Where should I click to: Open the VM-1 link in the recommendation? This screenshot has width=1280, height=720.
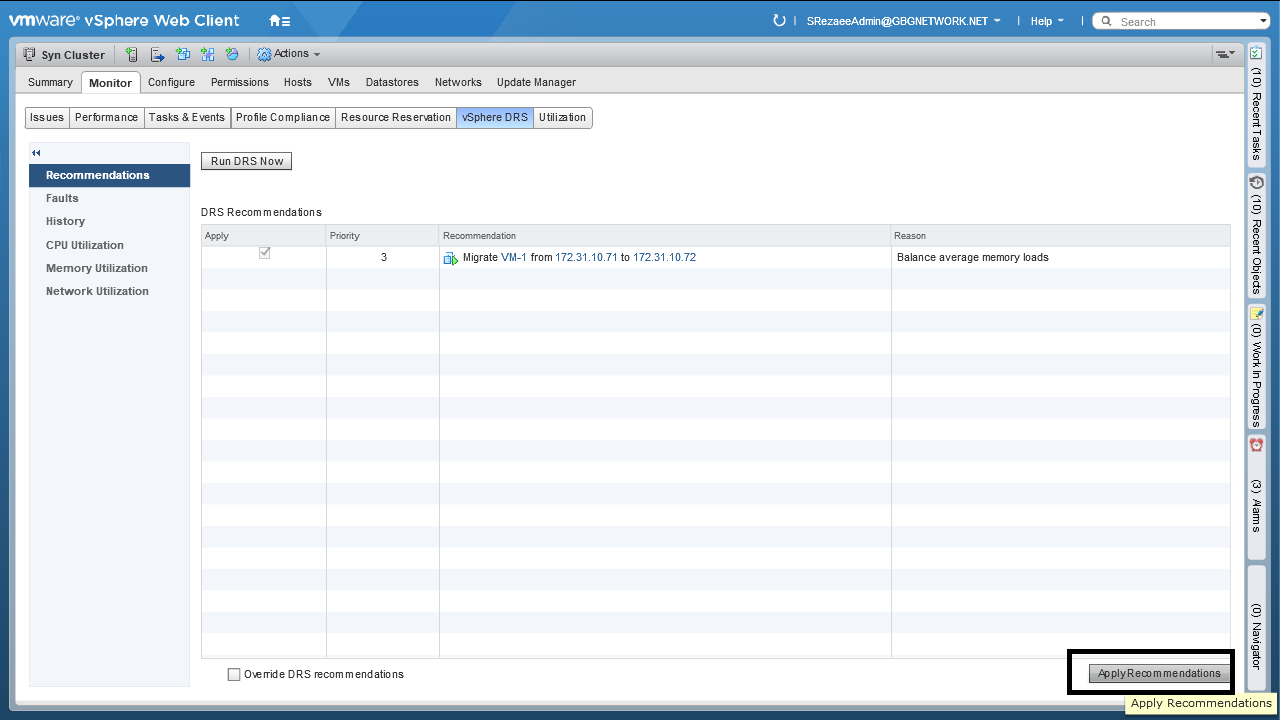tap(513, 258)
